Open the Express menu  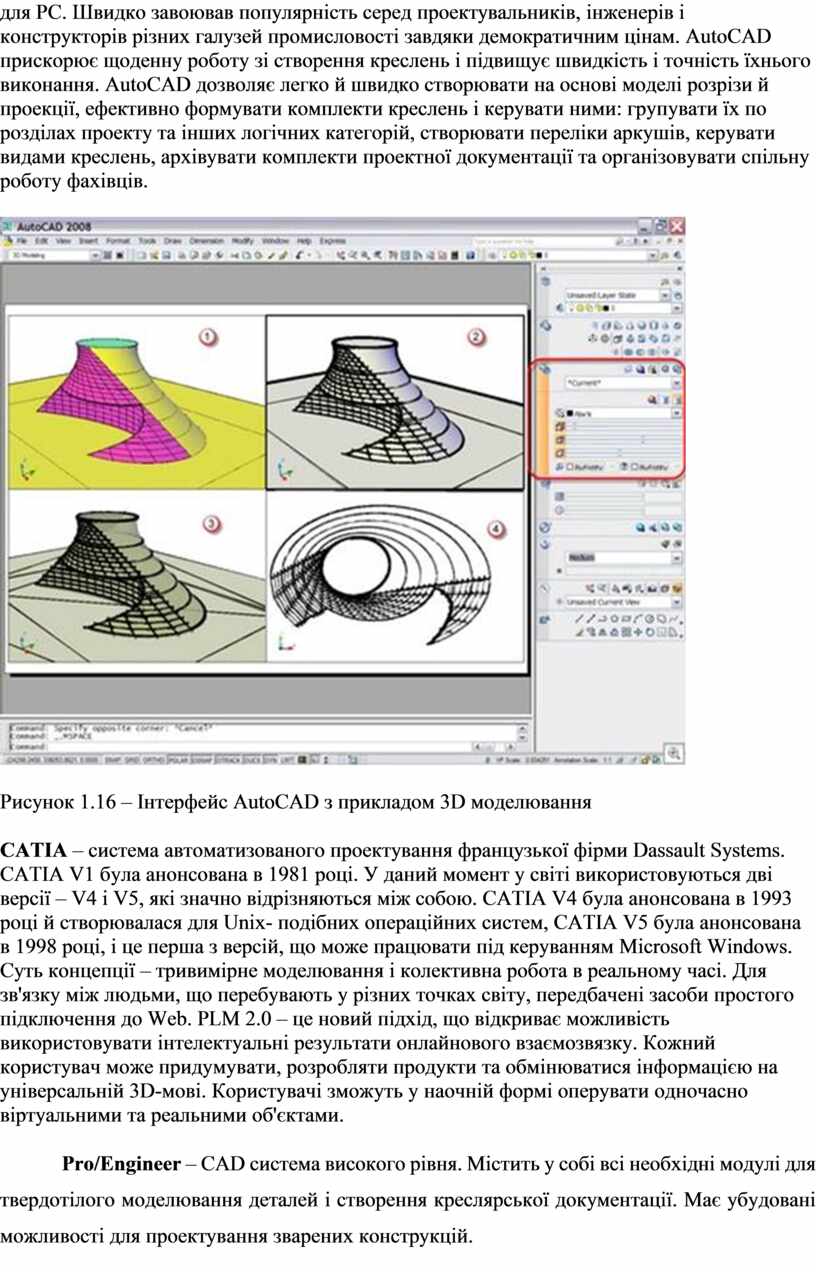tap(332, 240)
